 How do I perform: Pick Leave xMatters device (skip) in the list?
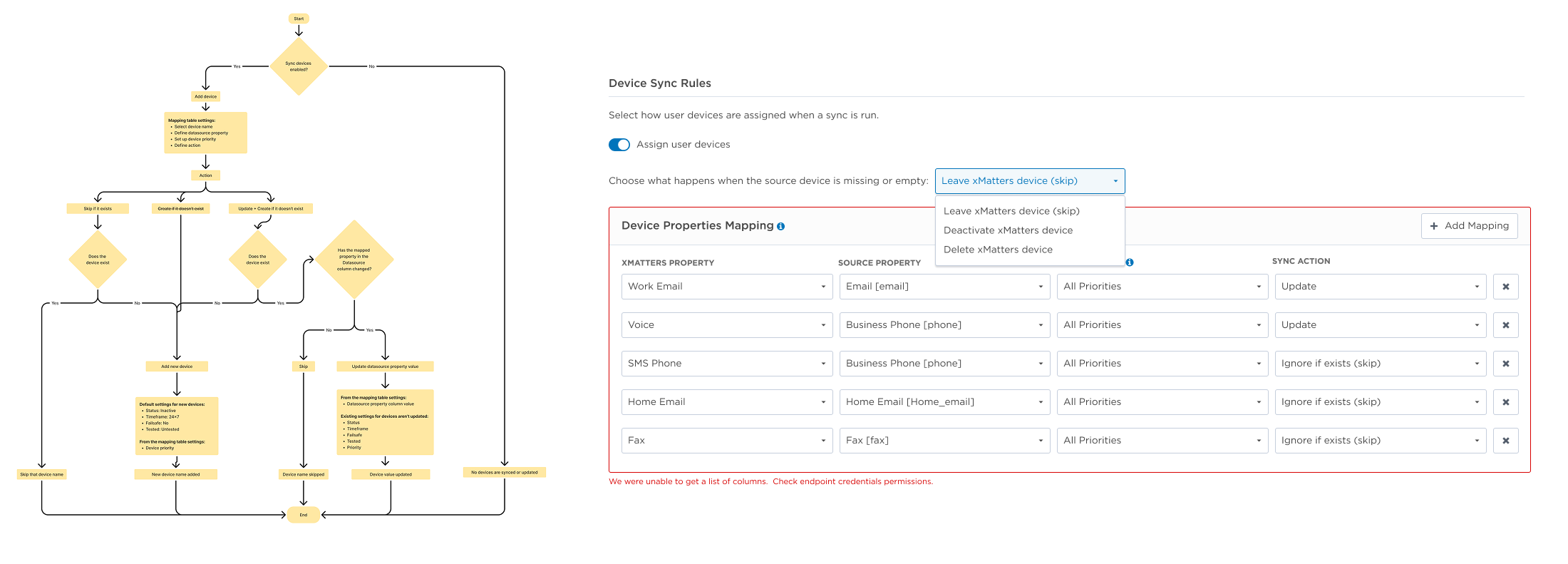click(1011, 211)
